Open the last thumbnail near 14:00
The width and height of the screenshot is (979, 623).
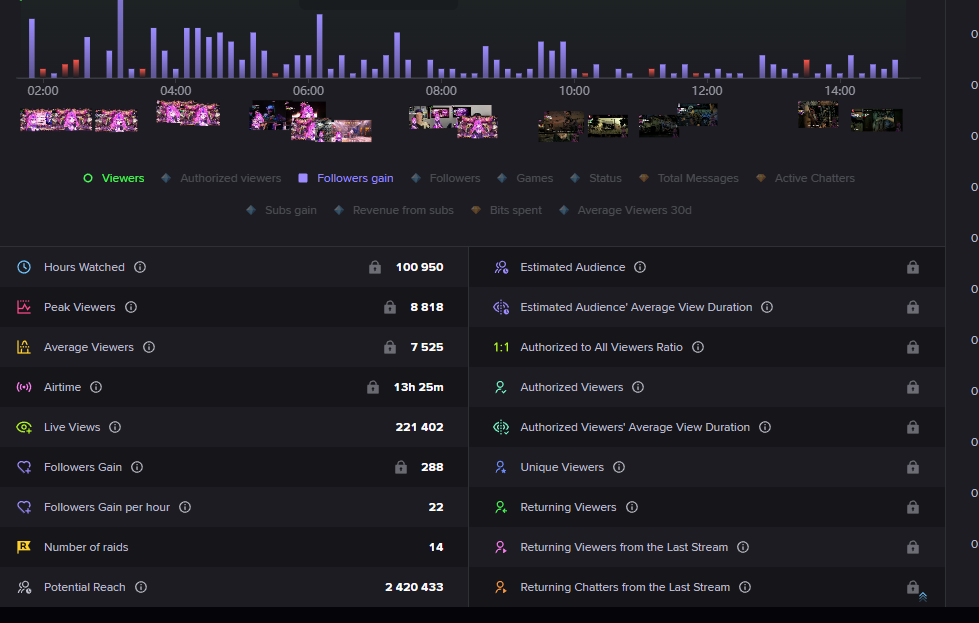[x=877, y=120]
